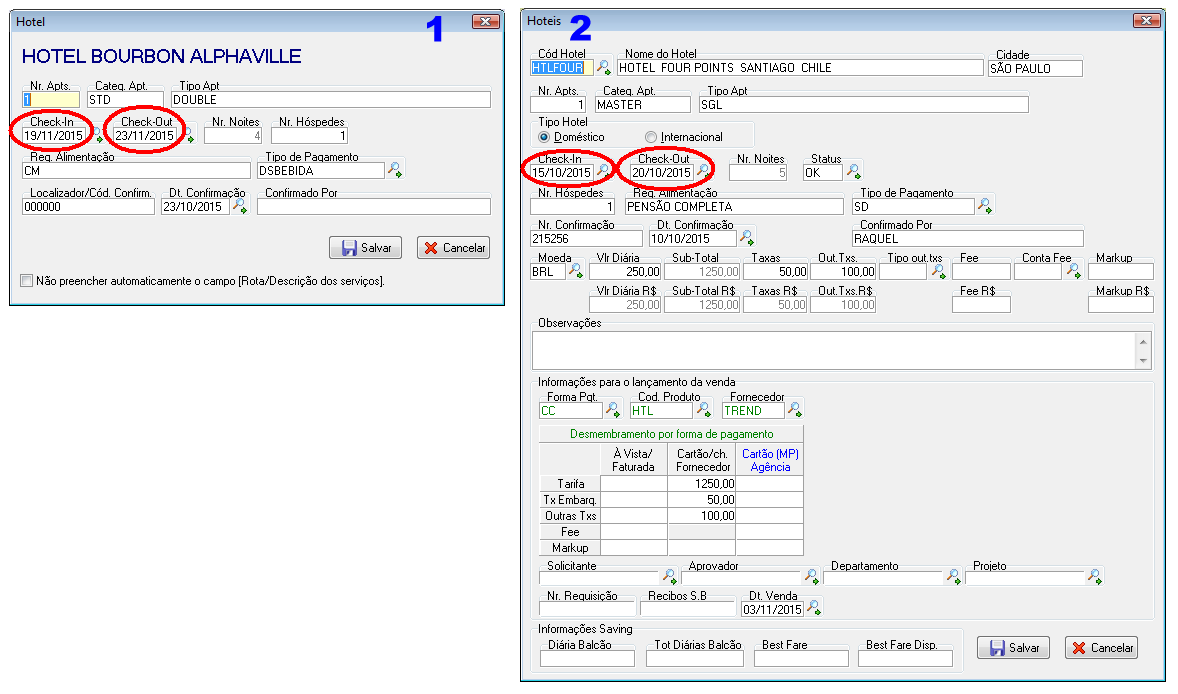The width and height of the screenshot is (1178, 694).
Task: Click Taxas field showing 50,00
Action: 775,272
